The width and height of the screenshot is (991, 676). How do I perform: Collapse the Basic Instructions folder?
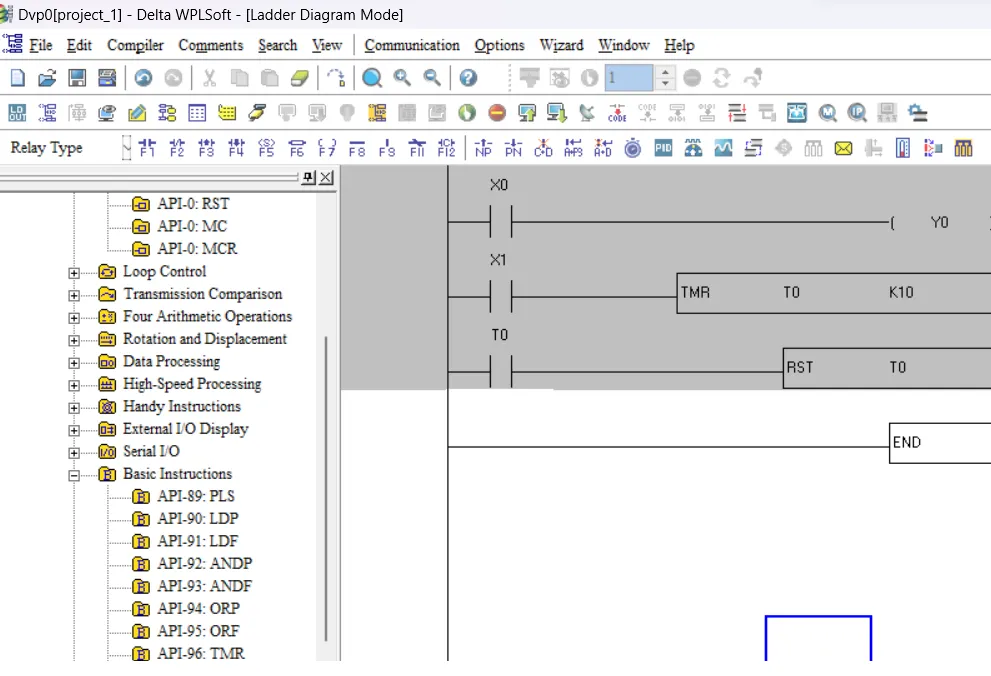74,476
